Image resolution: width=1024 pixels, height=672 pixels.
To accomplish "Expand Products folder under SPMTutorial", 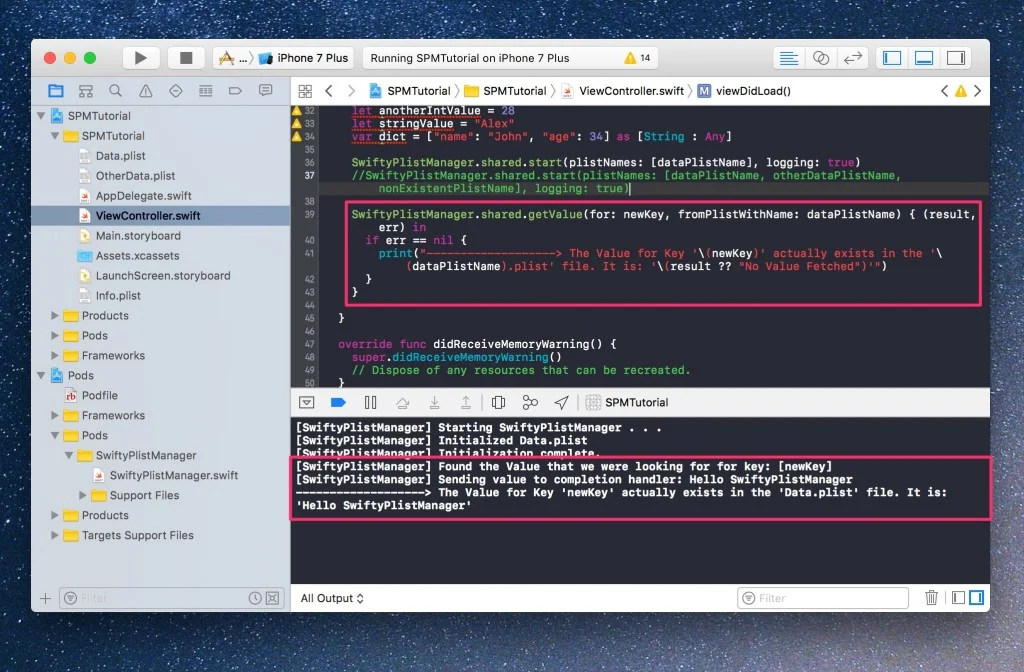I will [55, 315].
